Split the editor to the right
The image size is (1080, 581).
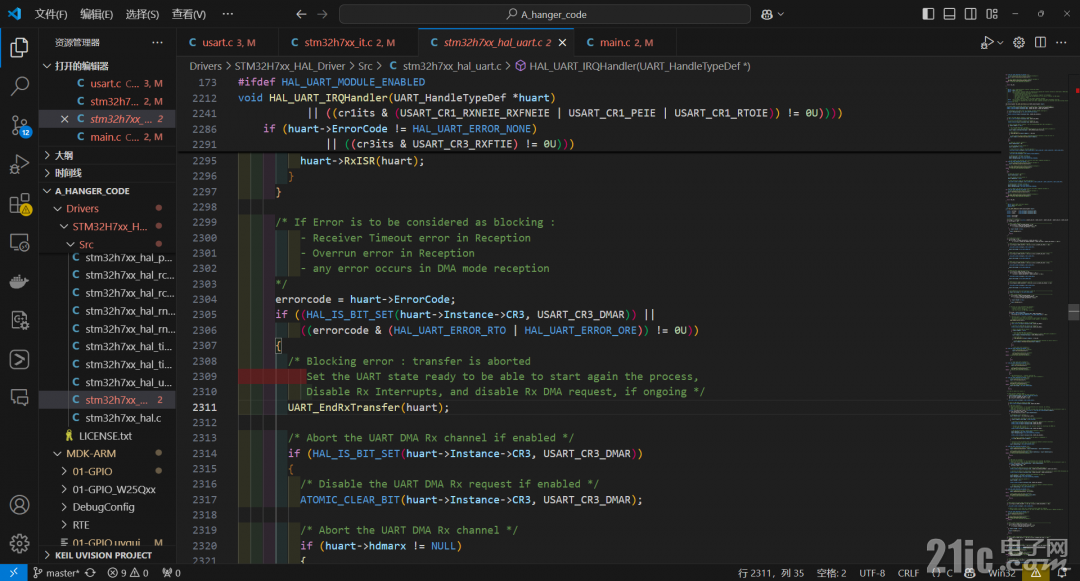tap(1040, 43)
